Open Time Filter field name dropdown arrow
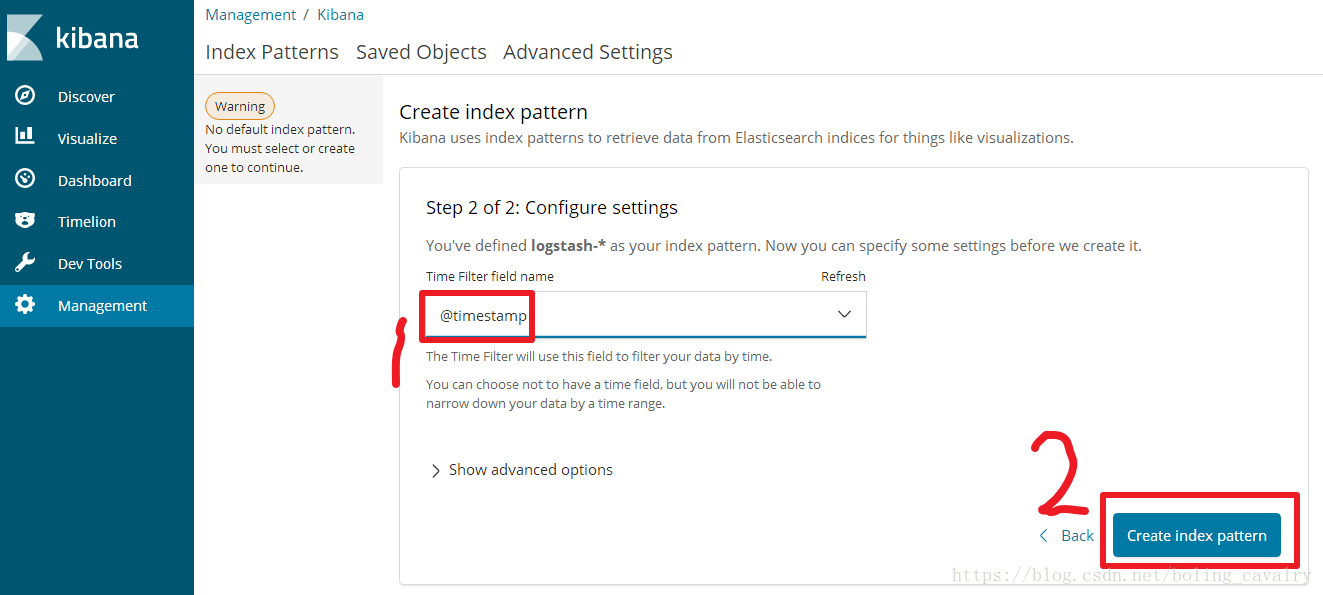This screenshot has height=595, width=1323. [x=844, y=314]
